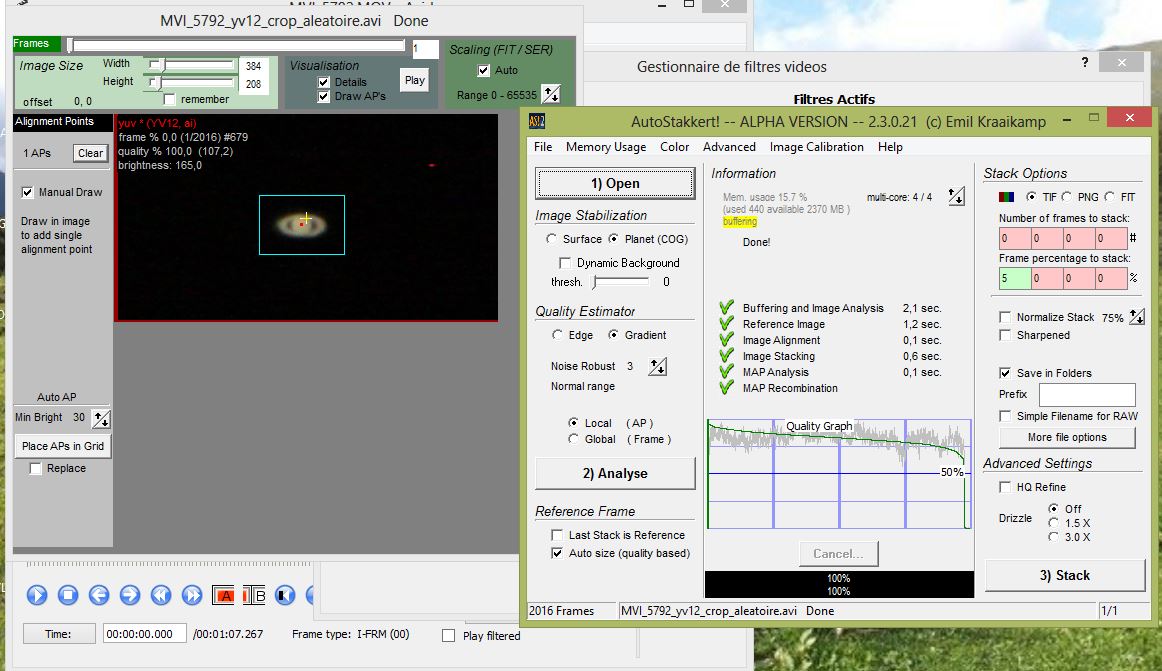Set selection start marker A
The width and height of the screenshot is (1162, 671).
(x=223, y=595)
